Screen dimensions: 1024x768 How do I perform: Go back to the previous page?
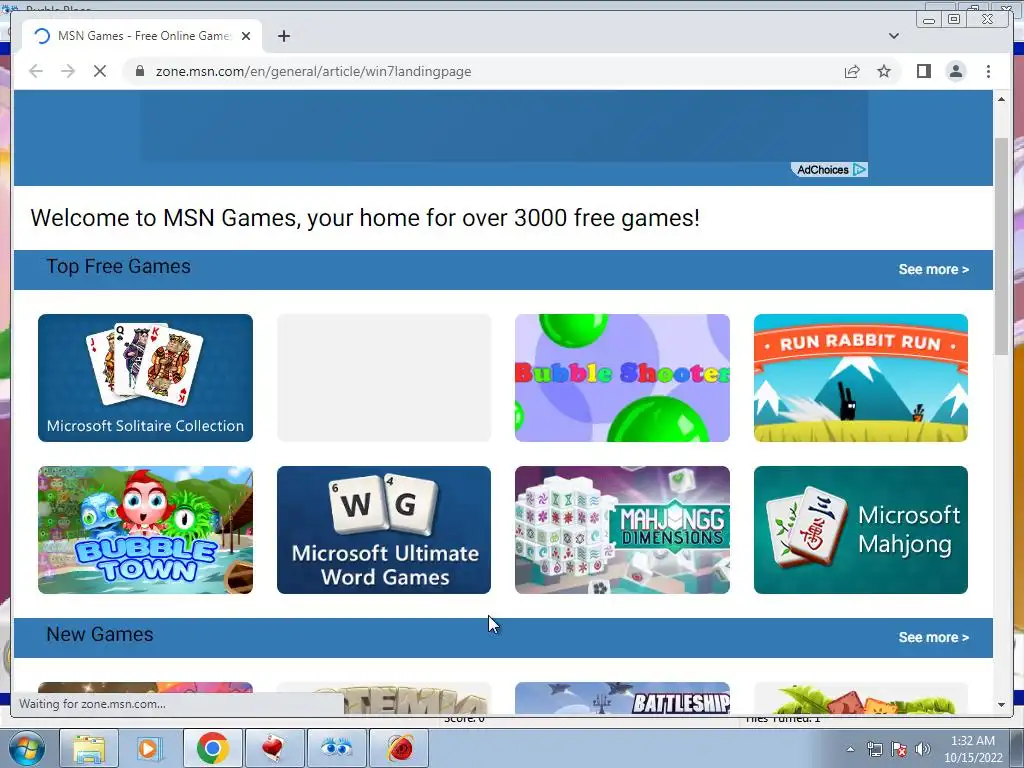[36, 71]
